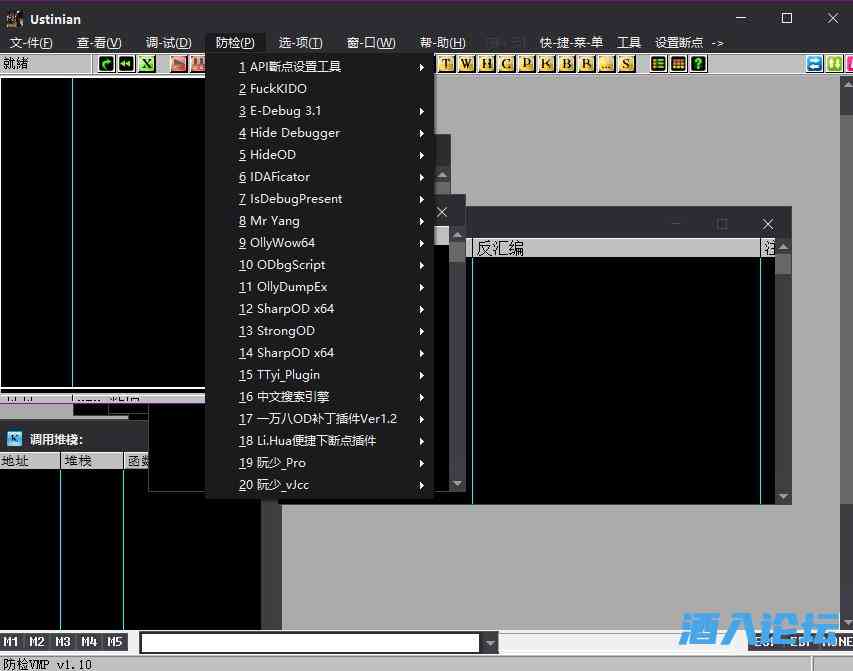Click the T threads toolbar button
This screenshot has width=853, height=671.
pos(445,64)
